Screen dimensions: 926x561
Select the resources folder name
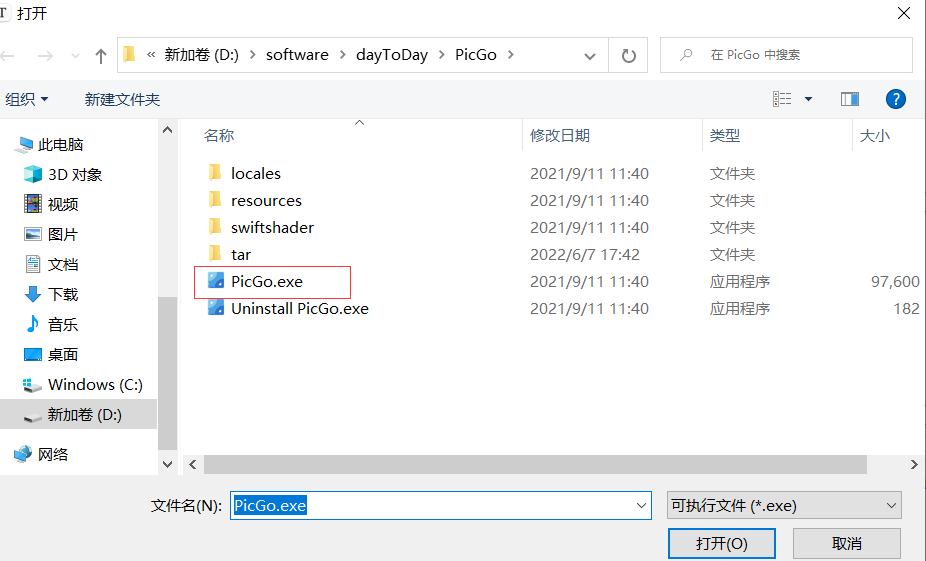coord(266,201)
